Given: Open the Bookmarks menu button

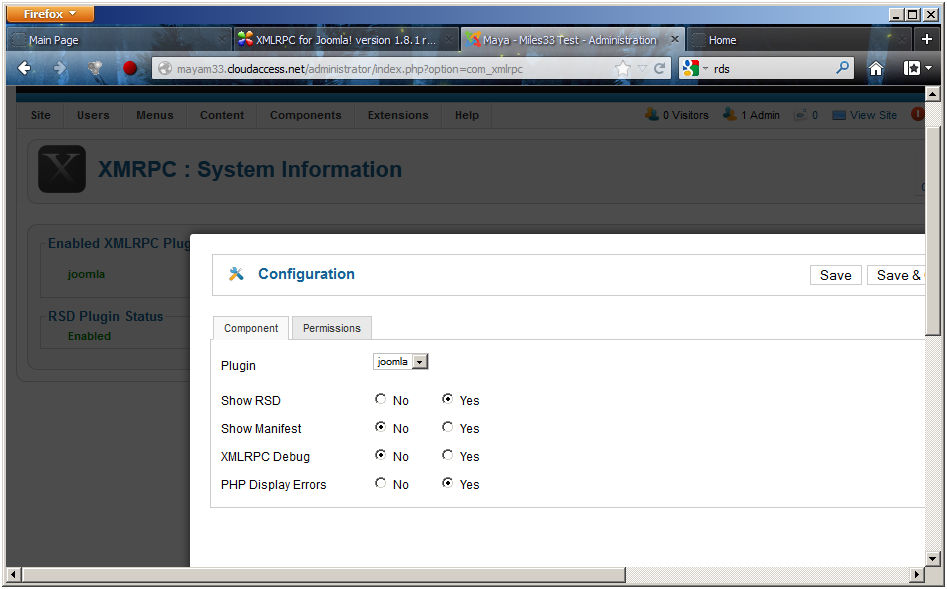Looking at the screenshot, I should [x=917, y=68].
